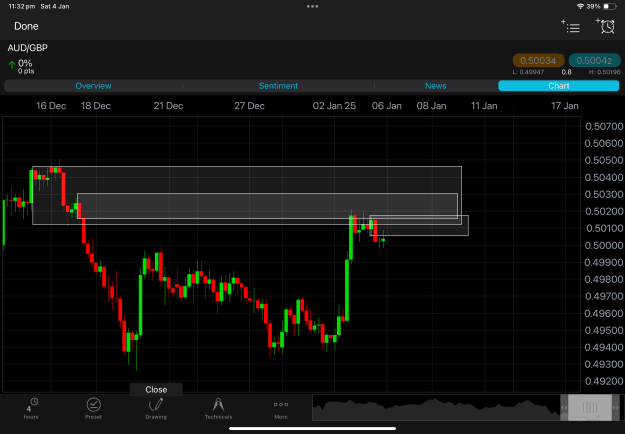Viewport: 625px width, 434px height.
Task: Click the 11:32 pm clock in status bar
Action: [x=22, y=6]
